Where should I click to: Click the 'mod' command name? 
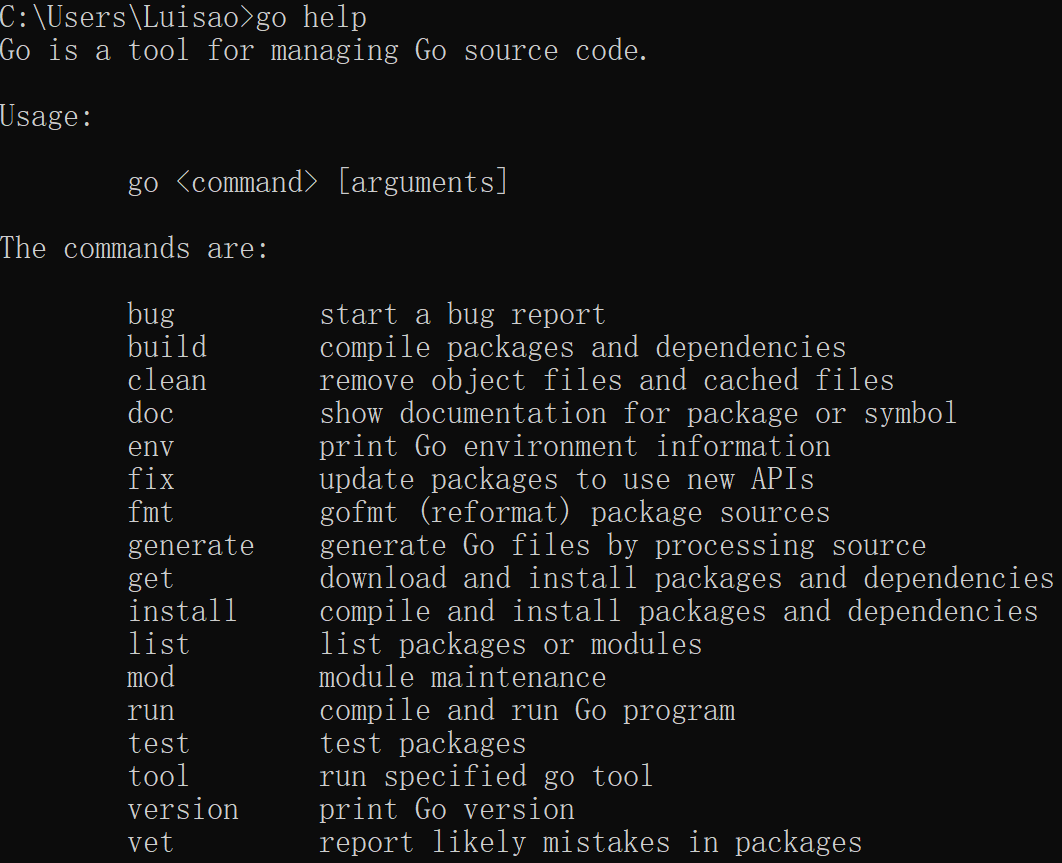click(151, 678)
